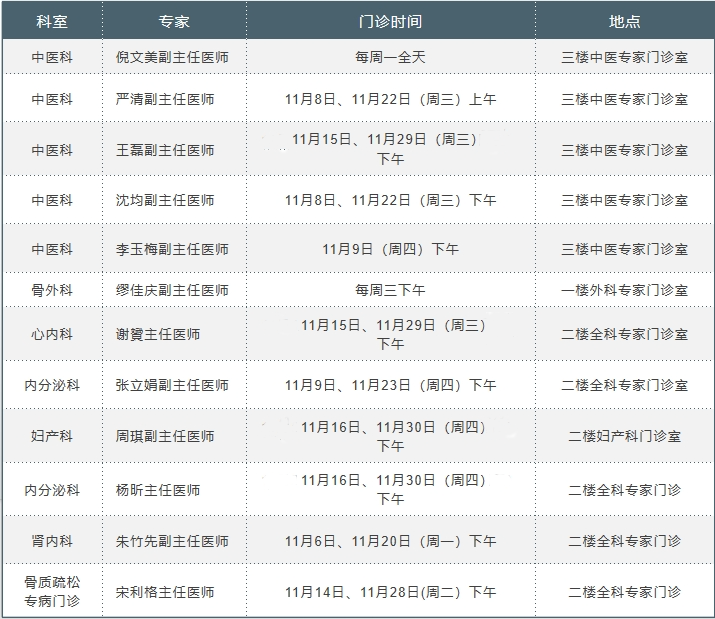The height and width of the screenshot is (619, 715).
Task: Select the 李玉梅副主任医师 cell
Action: point(172,249)
